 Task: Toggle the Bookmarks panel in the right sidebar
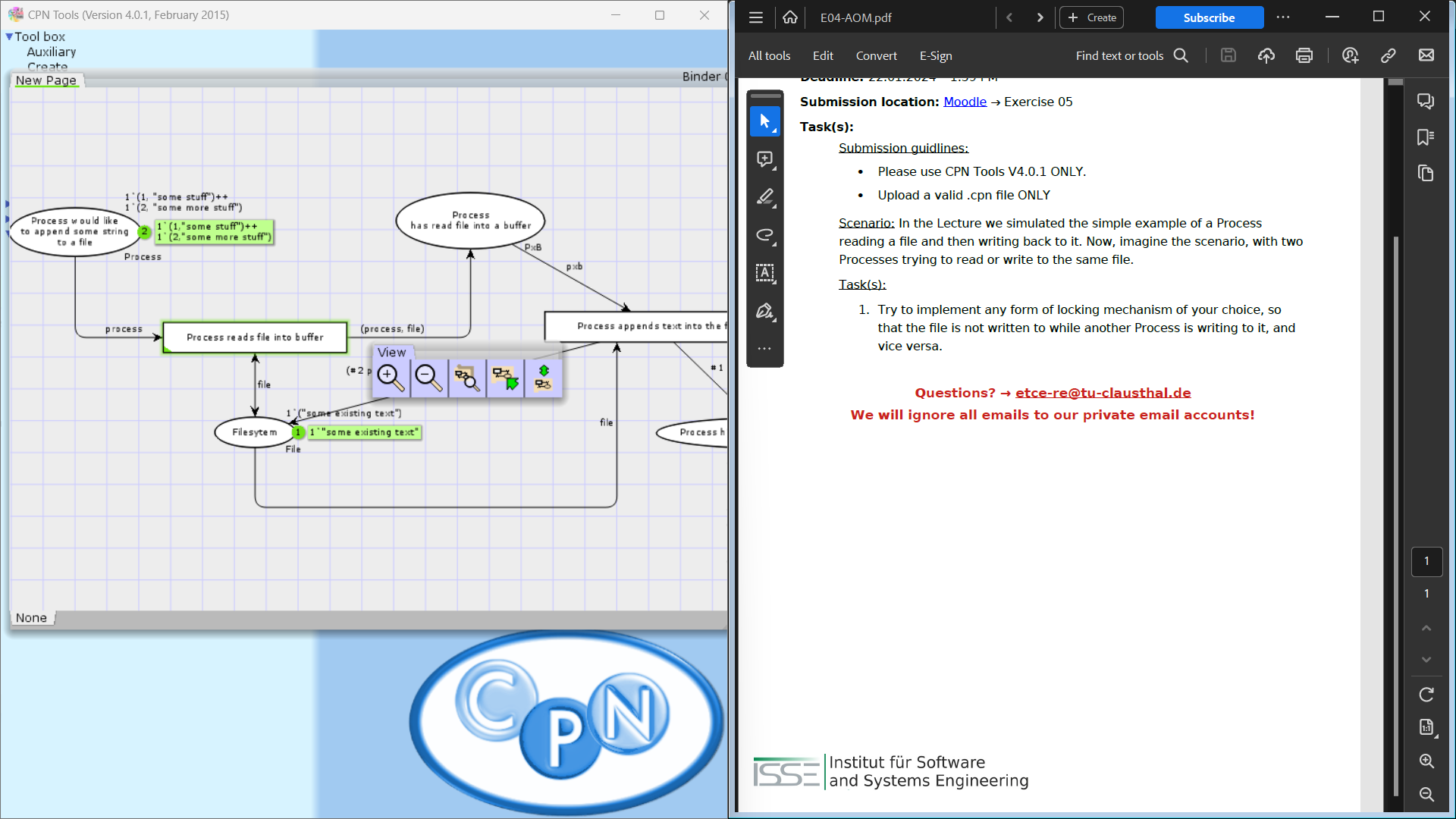click(1425, 136)
